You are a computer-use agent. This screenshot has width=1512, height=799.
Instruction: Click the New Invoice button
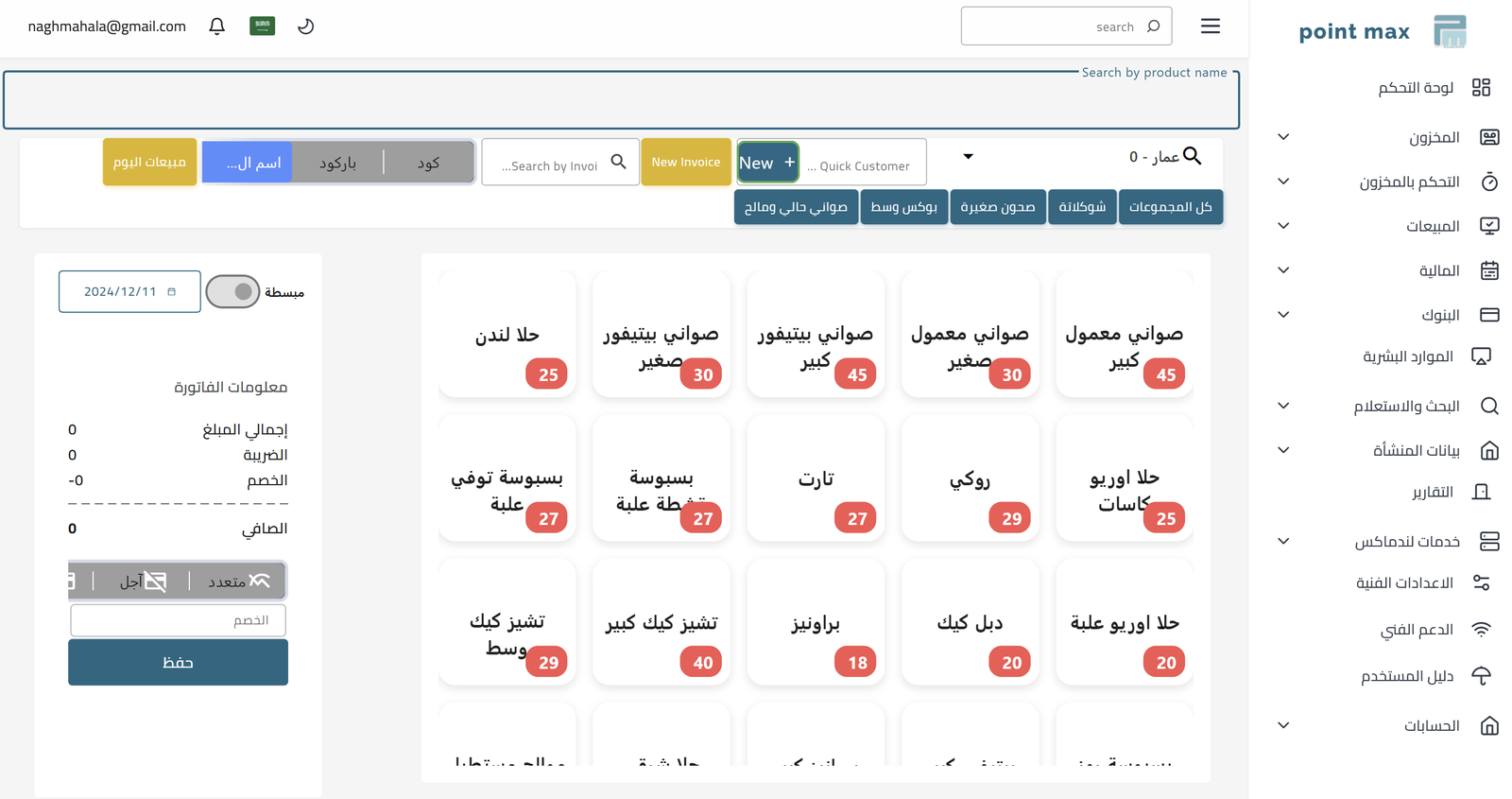pos(685,163)
